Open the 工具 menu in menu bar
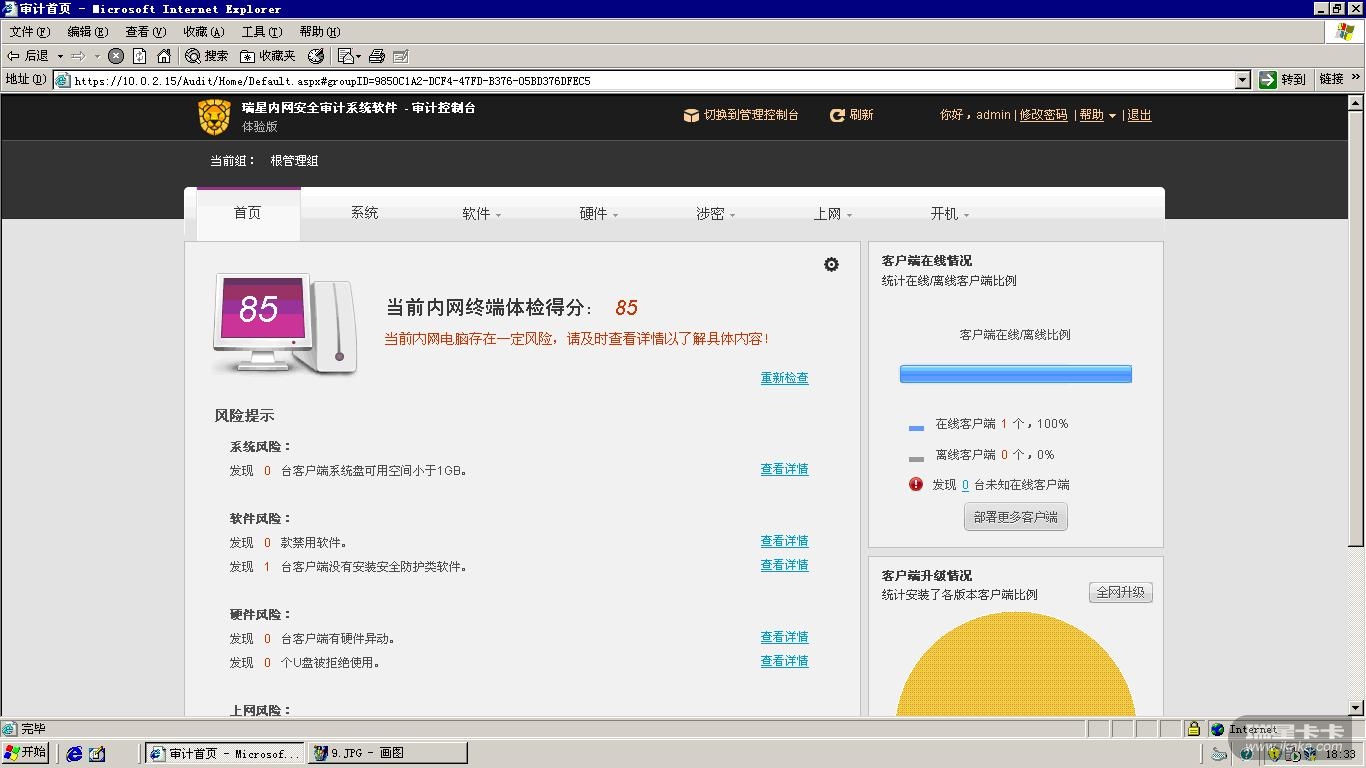The width and height of the screenshot is (1366, 768). point(261,32)
